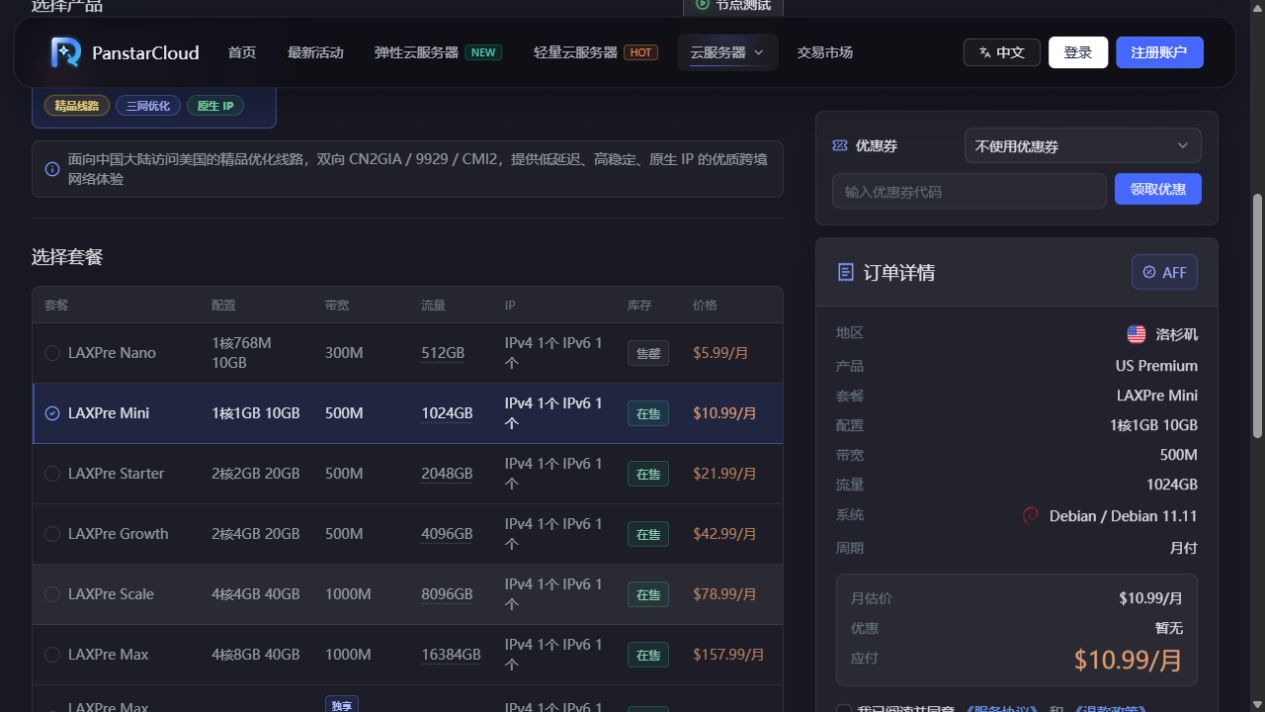The image size is (1265, 712).
Task: Open the 首页 nav item
Action: [x=242, y=52]
